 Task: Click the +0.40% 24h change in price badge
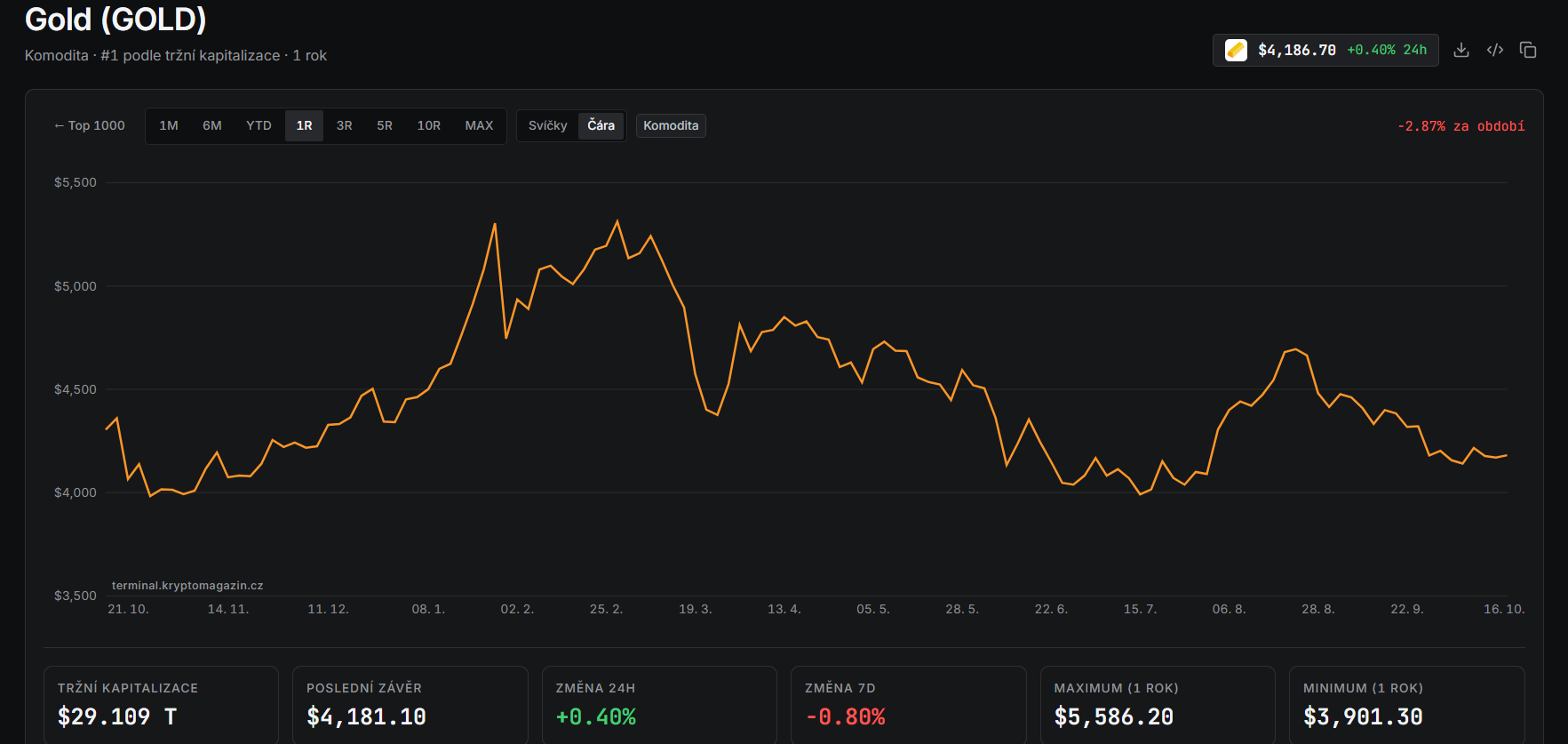pos(1387,50)
